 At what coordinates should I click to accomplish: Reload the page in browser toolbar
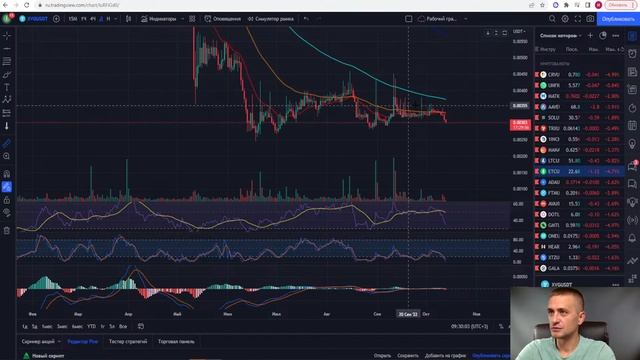click(x=27, y=5)
